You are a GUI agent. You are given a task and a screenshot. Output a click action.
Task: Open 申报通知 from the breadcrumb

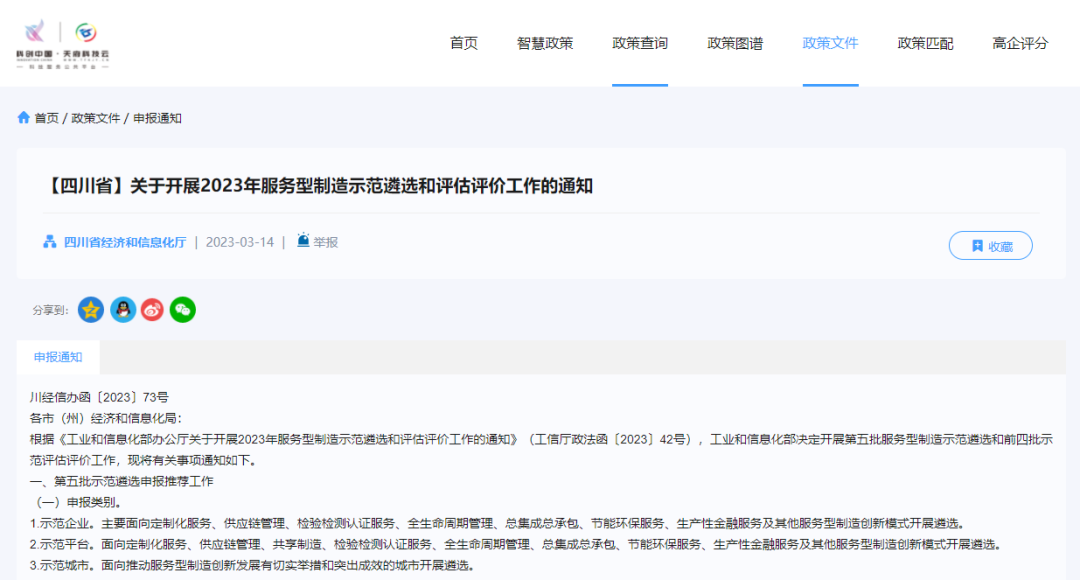pyautogui.click(x=158, y=118)
